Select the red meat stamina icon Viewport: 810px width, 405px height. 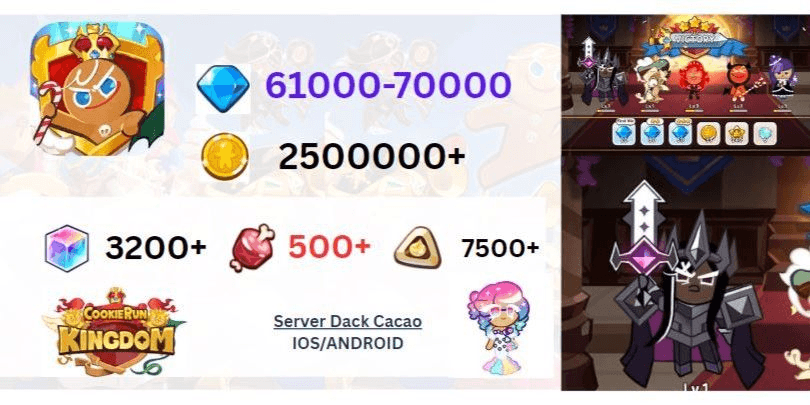tap(252, 247)
